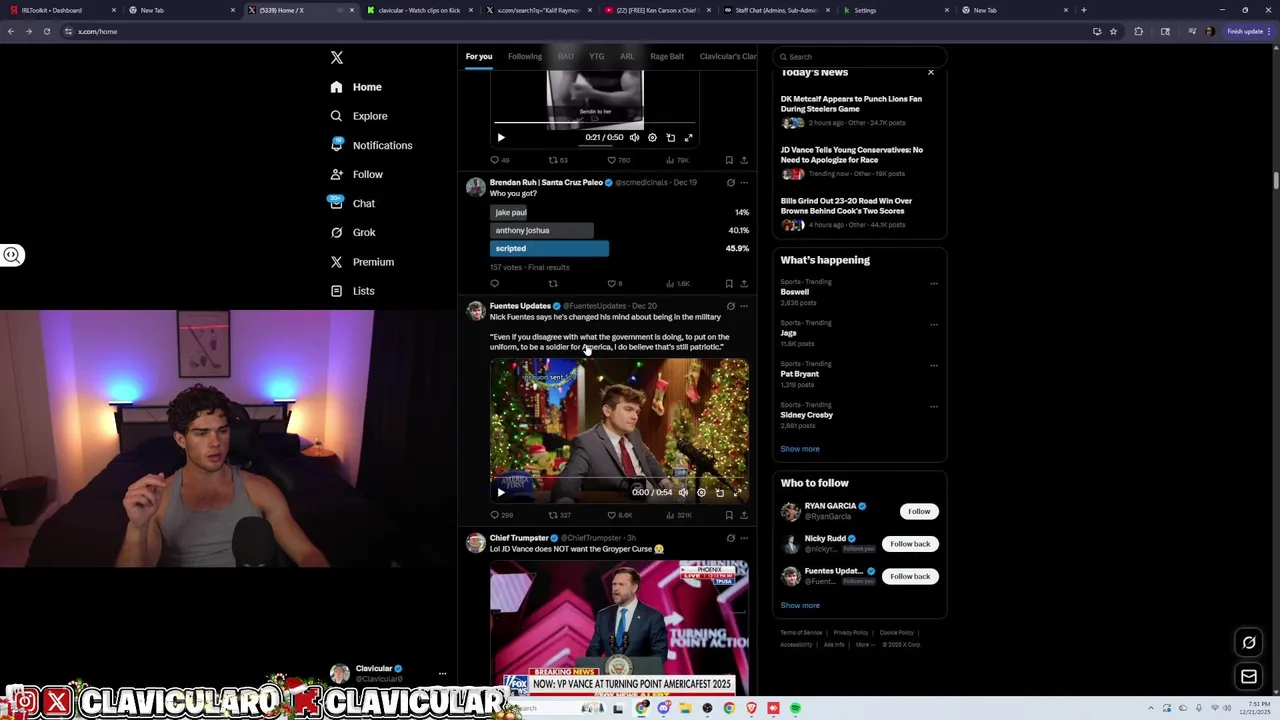
Task: Toggle picture-in-picture on the top video
Action: coord(670,137)
